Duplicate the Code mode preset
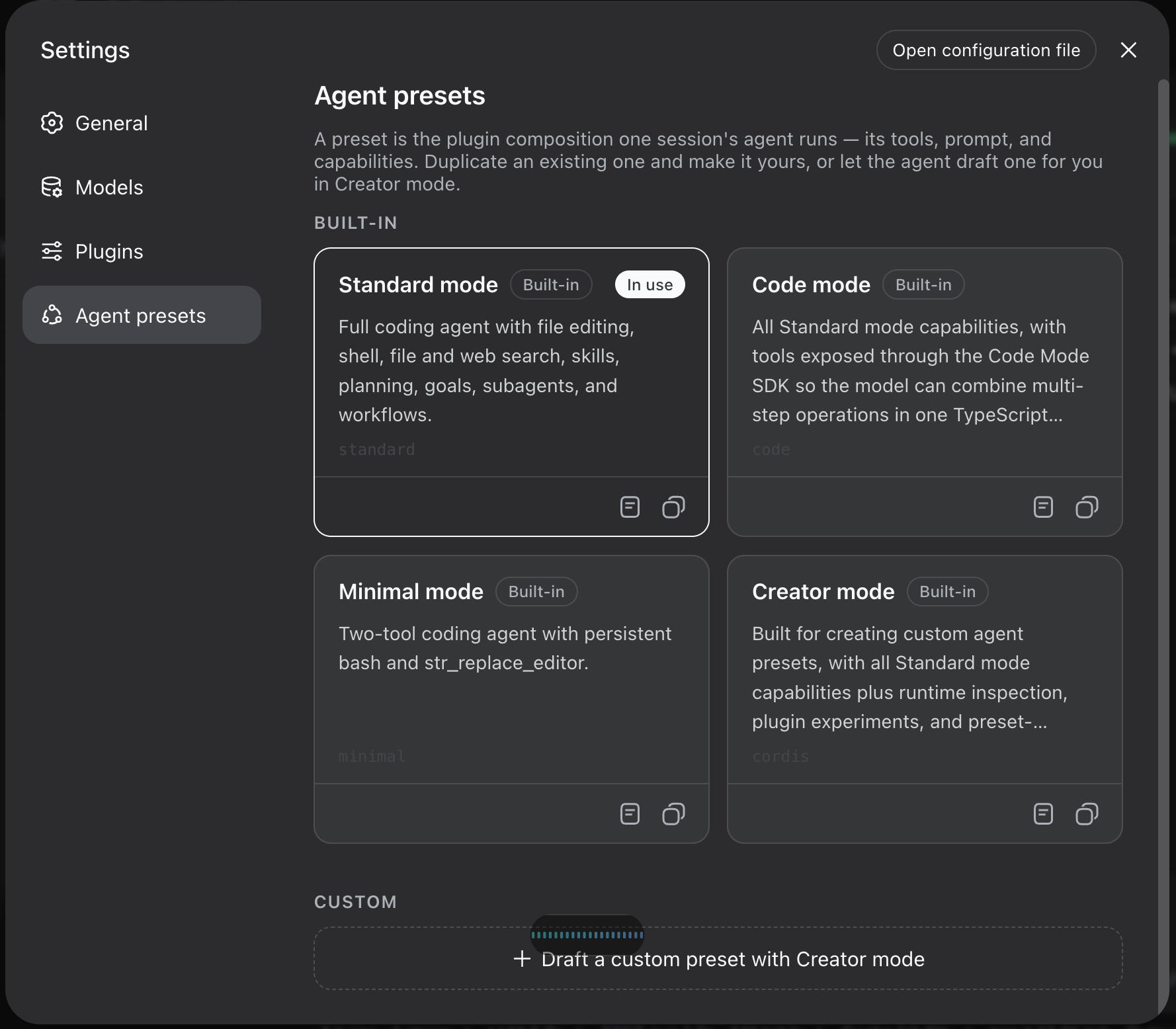Screen dimensions: 1176x1029 click(1087, 507)
